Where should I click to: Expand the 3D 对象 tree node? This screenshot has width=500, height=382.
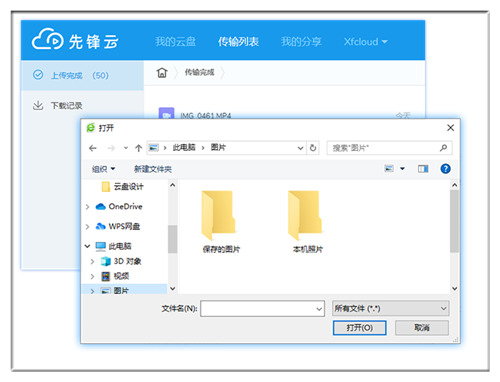click(x=93, y=262)
